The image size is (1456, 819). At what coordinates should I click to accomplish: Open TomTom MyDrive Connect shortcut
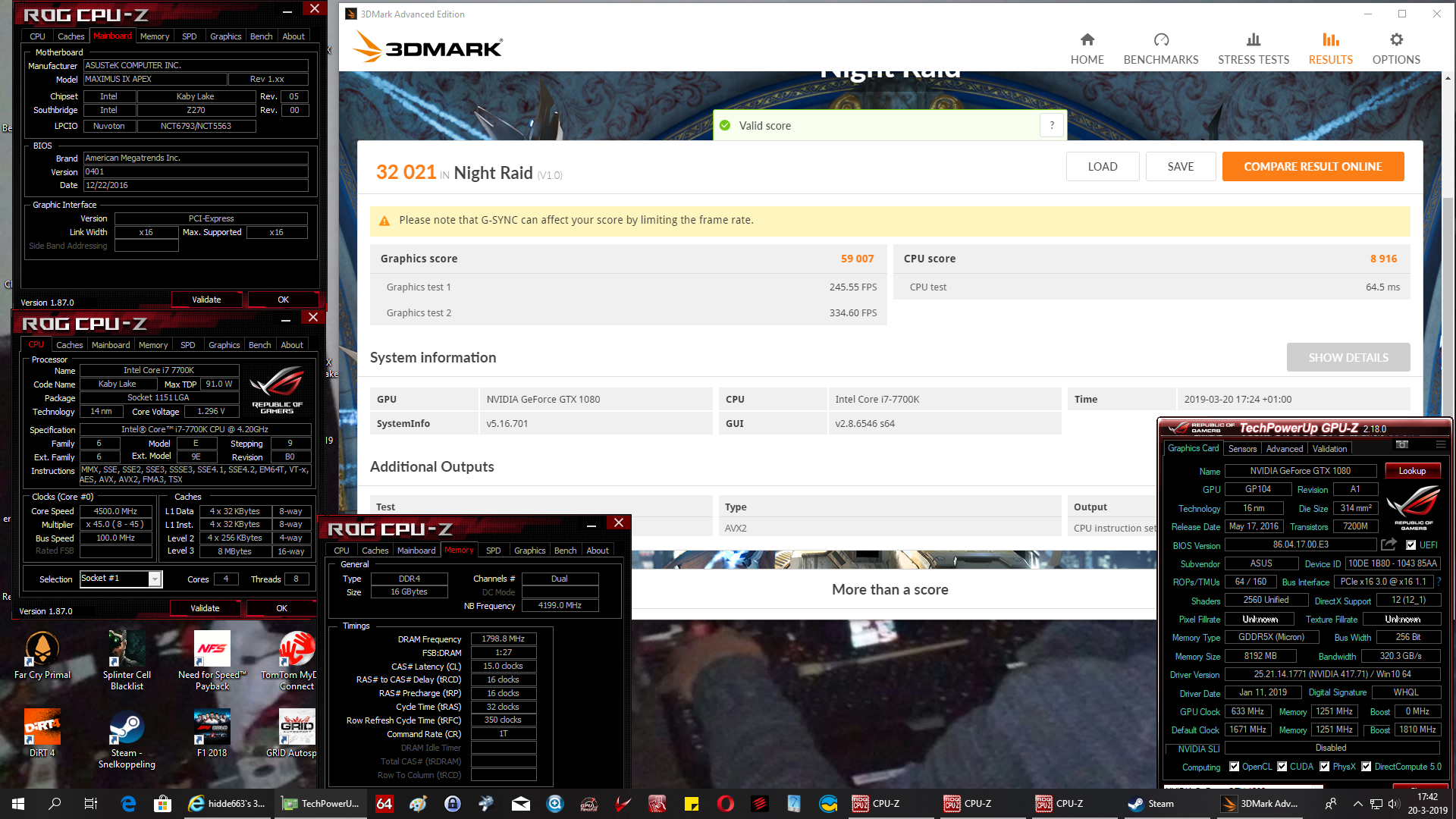coord(297,660)
